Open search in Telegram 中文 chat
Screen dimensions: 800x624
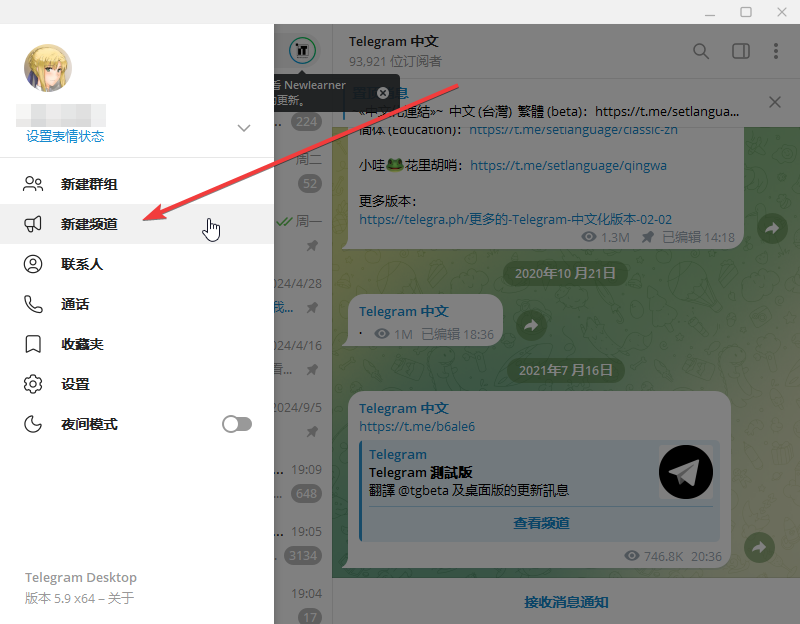[x=701, y=51]
